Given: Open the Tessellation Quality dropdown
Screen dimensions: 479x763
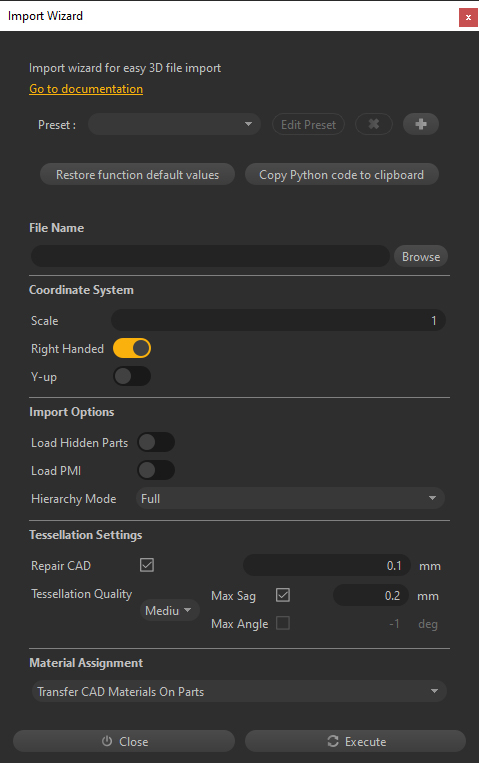Looking at the screenshot, I should coord(169,610).
